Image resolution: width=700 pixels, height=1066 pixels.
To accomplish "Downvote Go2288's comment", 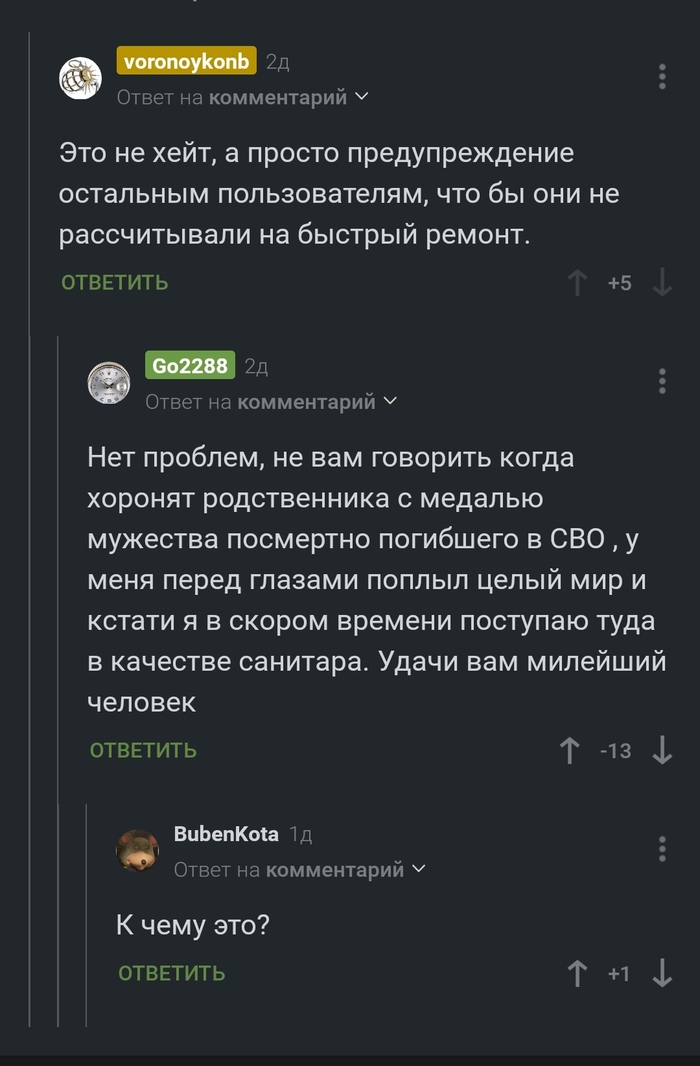I will point(662,750).
